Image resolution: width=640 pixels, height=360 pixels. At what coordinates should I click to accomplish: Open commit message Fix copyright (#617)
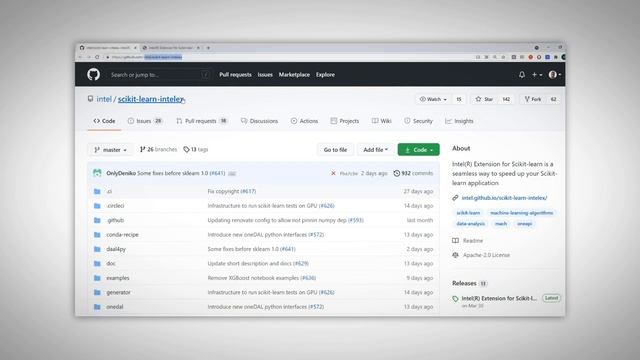231,191
